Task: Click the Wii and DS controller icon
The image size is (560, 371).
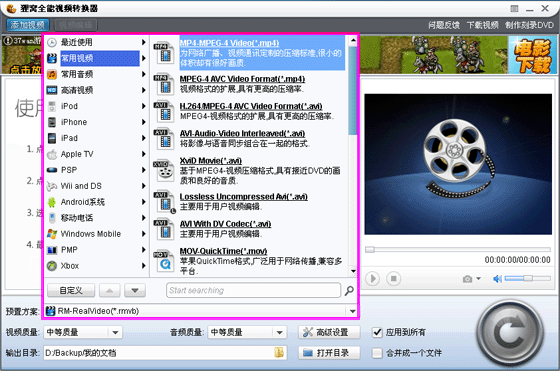Action: 52,186
